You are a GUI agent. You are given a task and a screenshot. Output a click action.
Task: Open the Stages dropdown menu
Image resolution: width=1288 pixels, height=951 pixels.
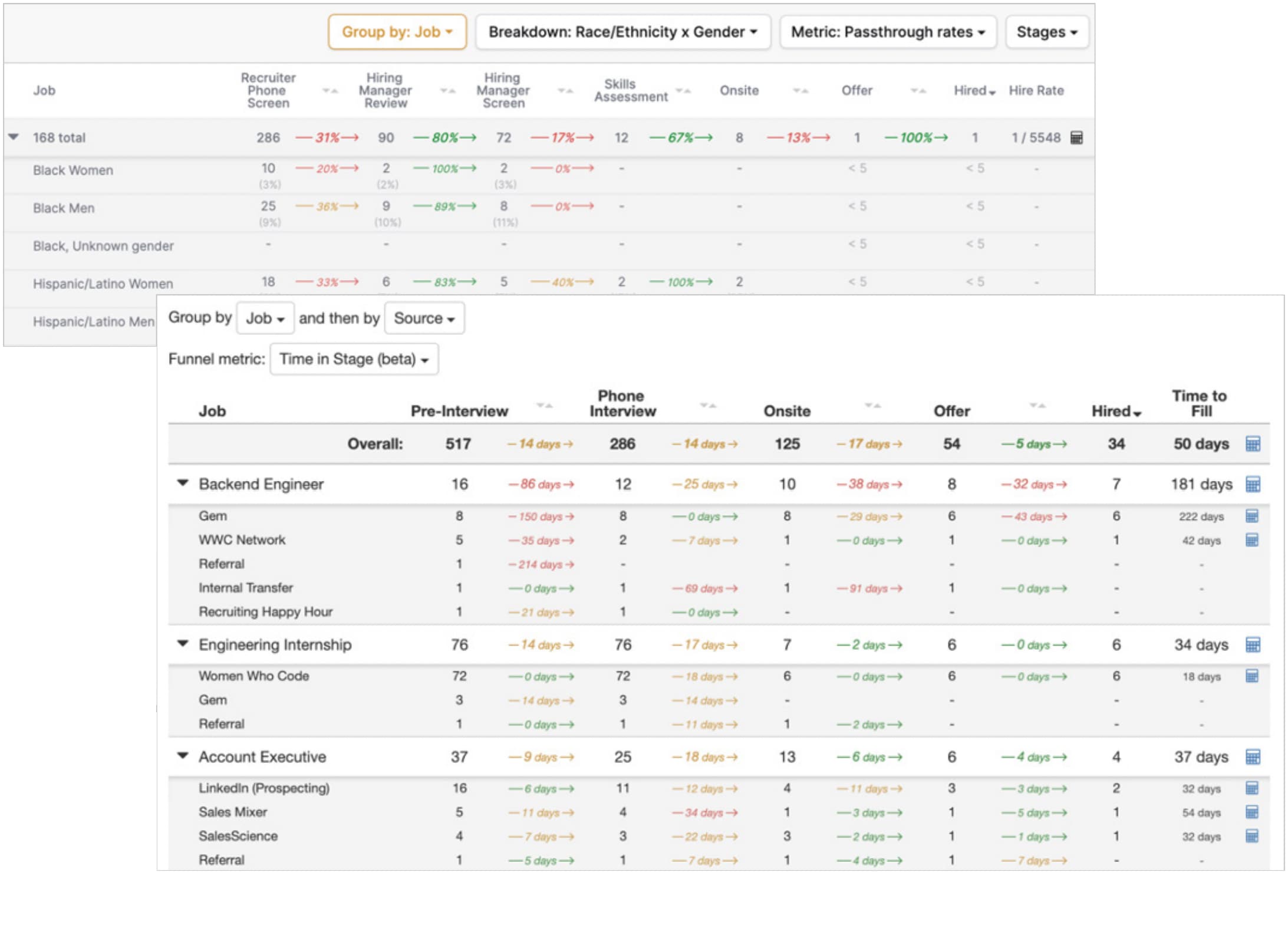tap(1046, 32)
